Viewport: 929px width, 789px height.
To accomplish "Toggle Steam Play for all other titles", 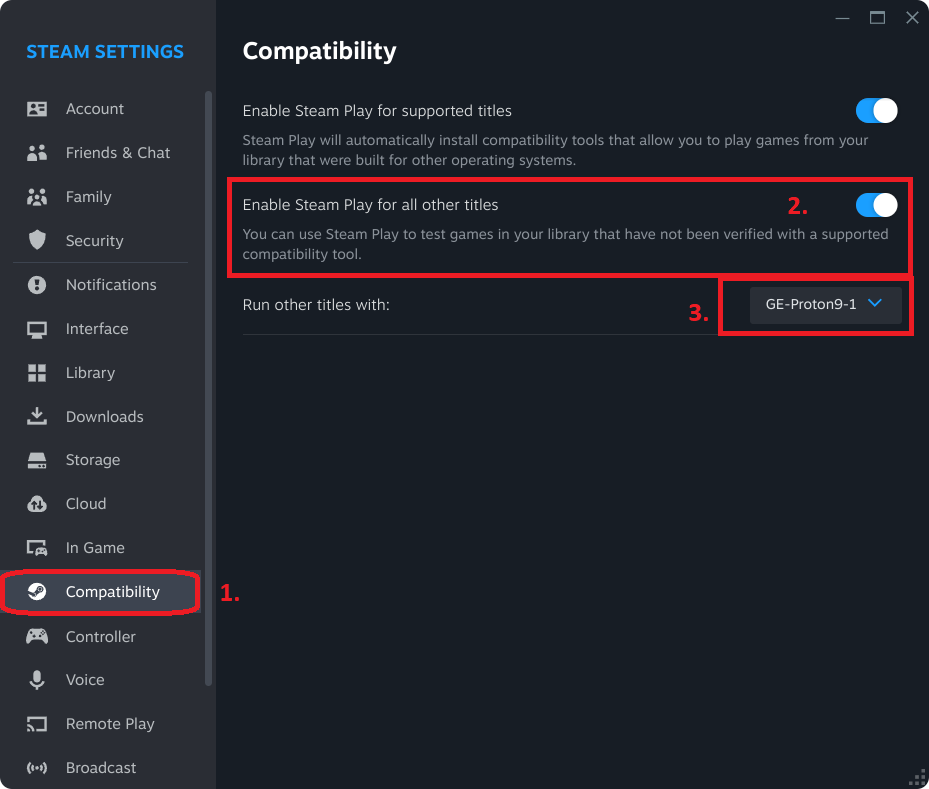I will pos(876,205).
